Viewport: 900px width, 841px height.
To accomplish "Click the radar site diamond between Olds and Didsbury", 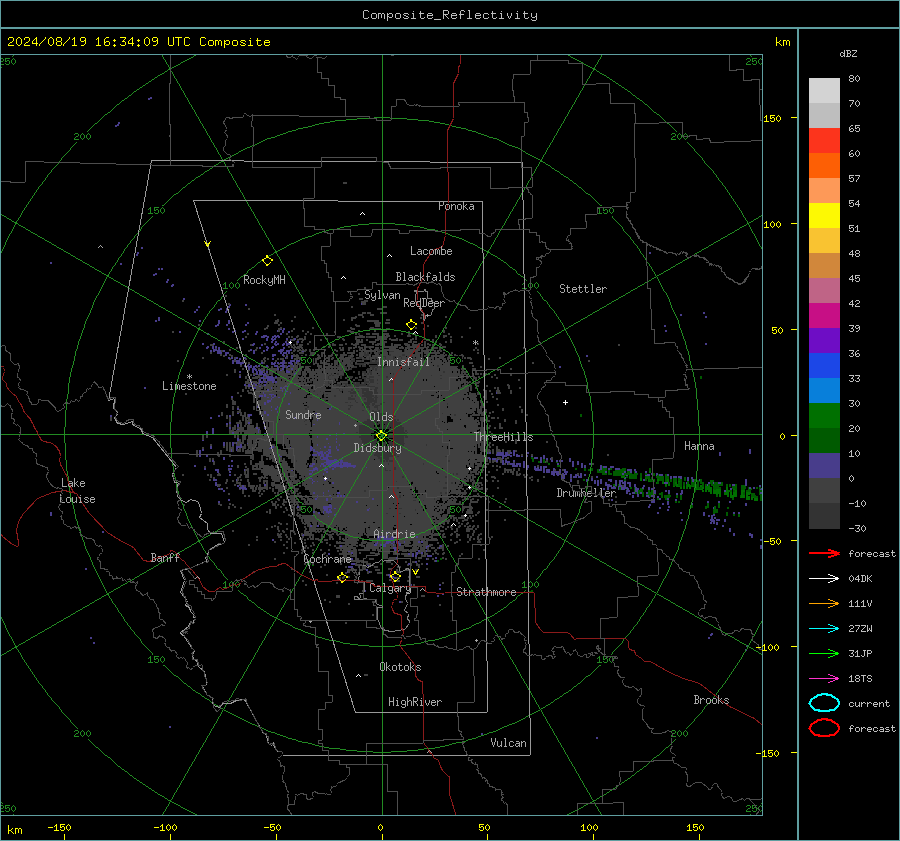I will click(381, 435).
